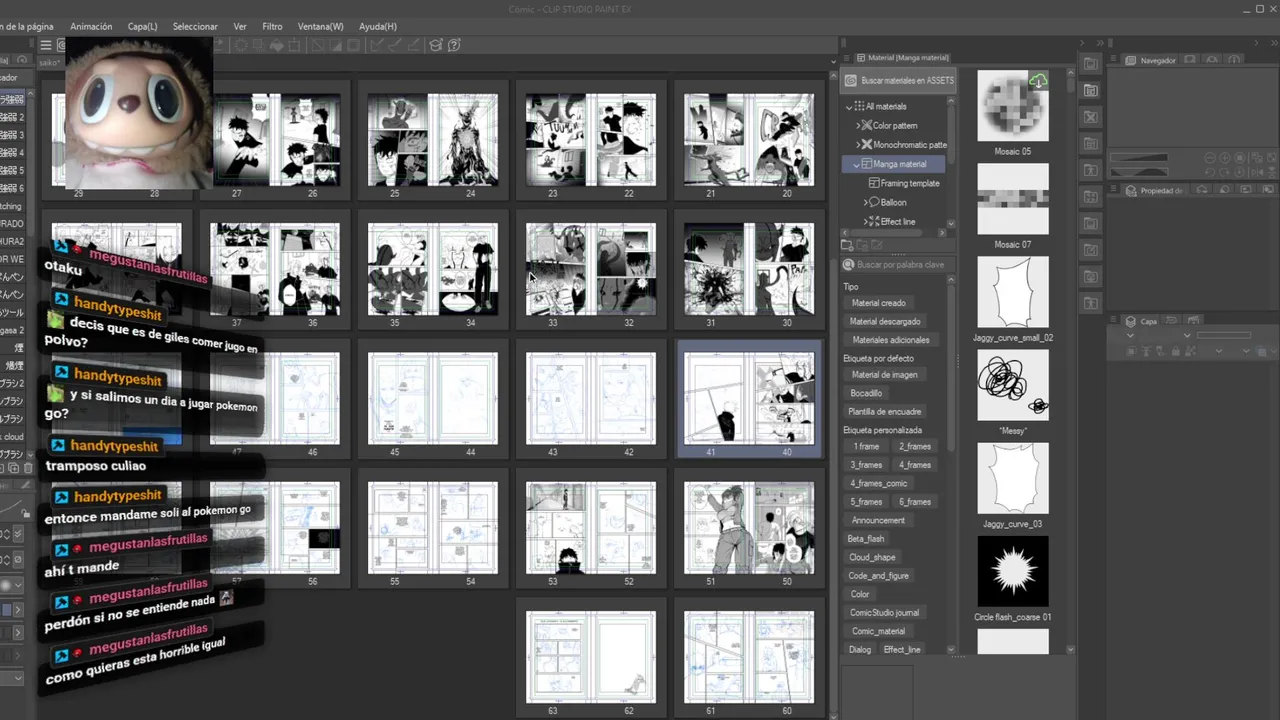Click the ASSETS spiral icon

click(851, 80)
